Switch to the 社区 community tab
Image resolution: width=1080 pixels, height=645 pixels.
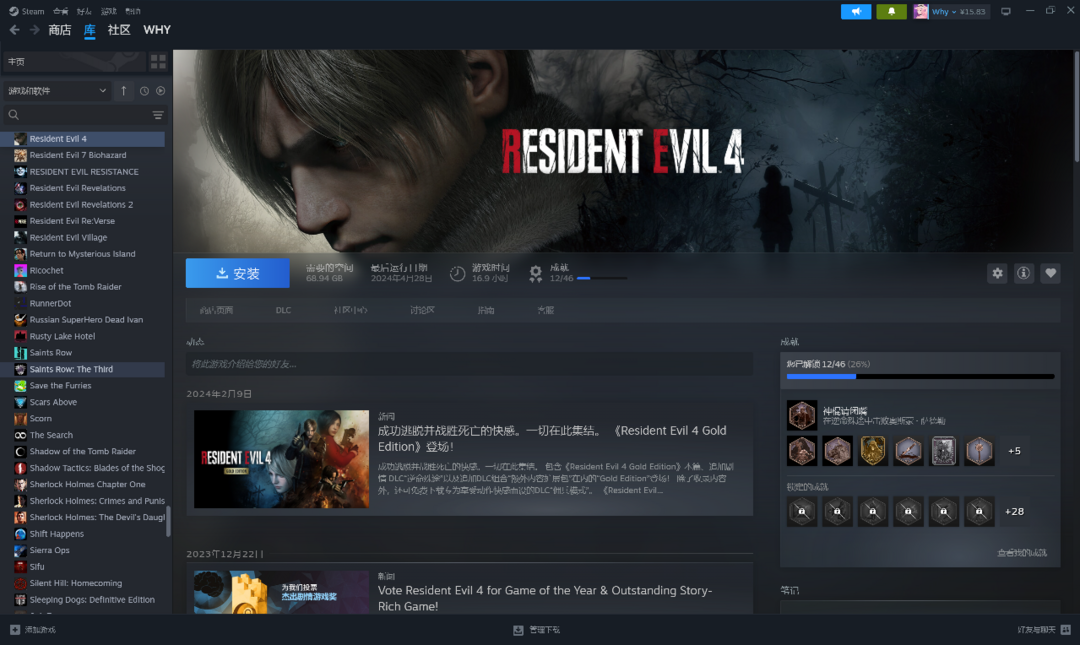(x=119, y=30)
